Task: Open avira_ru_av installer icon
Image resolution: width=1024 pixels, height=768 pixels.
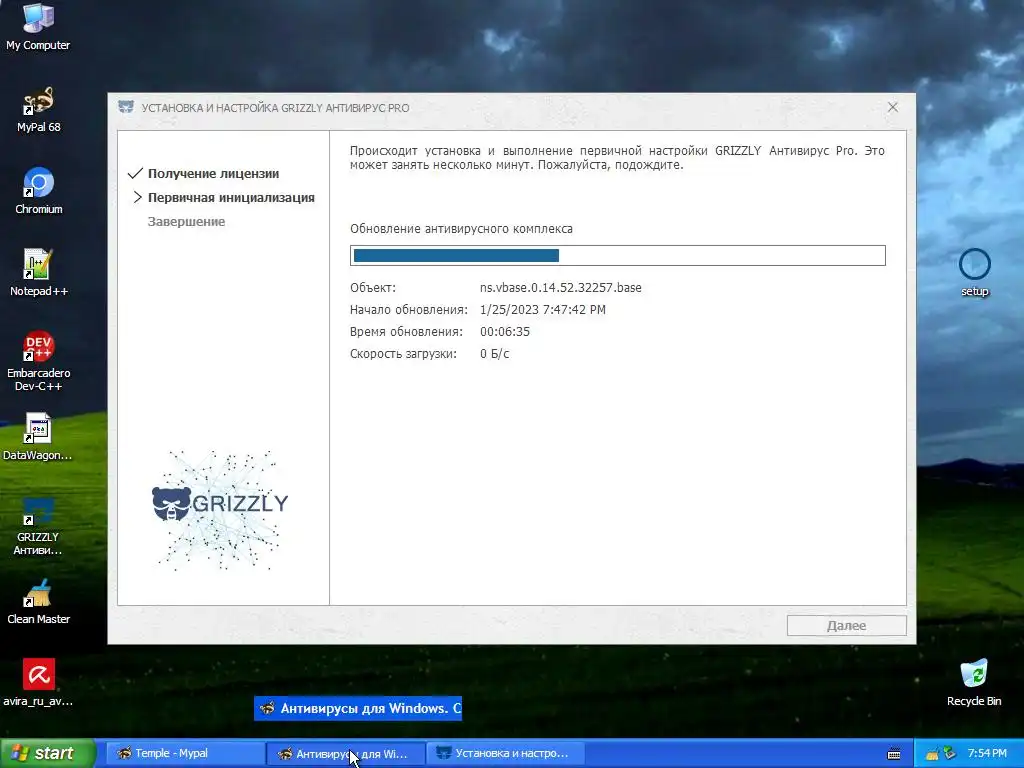Action: coord(38,682)
